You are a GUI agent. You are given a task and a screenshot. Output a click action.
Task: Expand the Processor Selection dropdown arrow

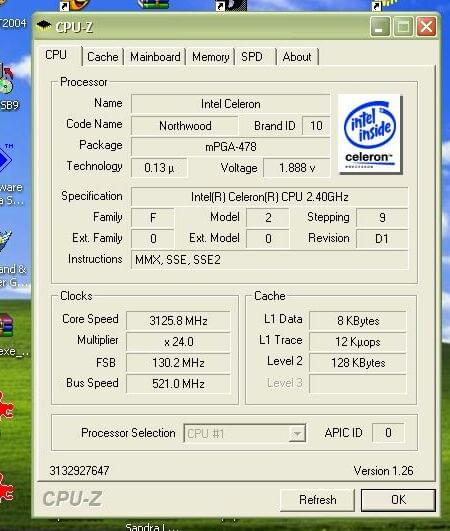(297, 433)
